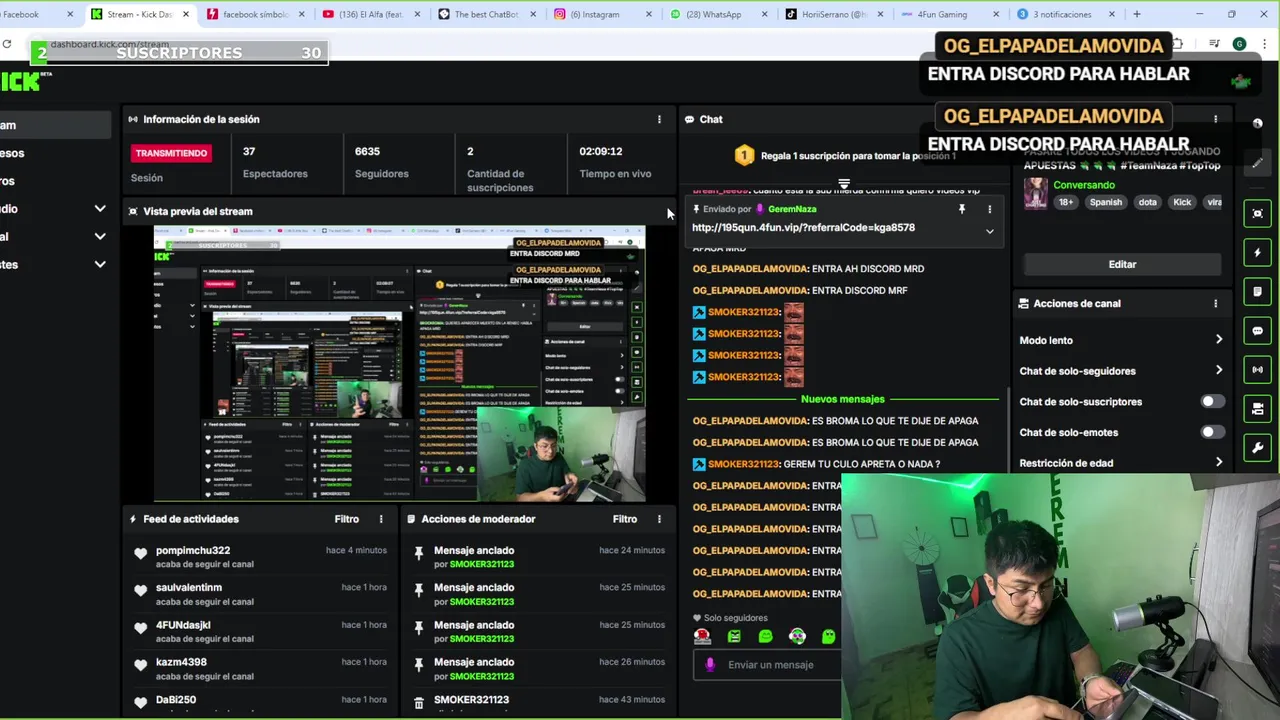Toggle Chat de solo-emotes switch
This screenshot has height=720, width=1280.
(x=1211, y=432)
